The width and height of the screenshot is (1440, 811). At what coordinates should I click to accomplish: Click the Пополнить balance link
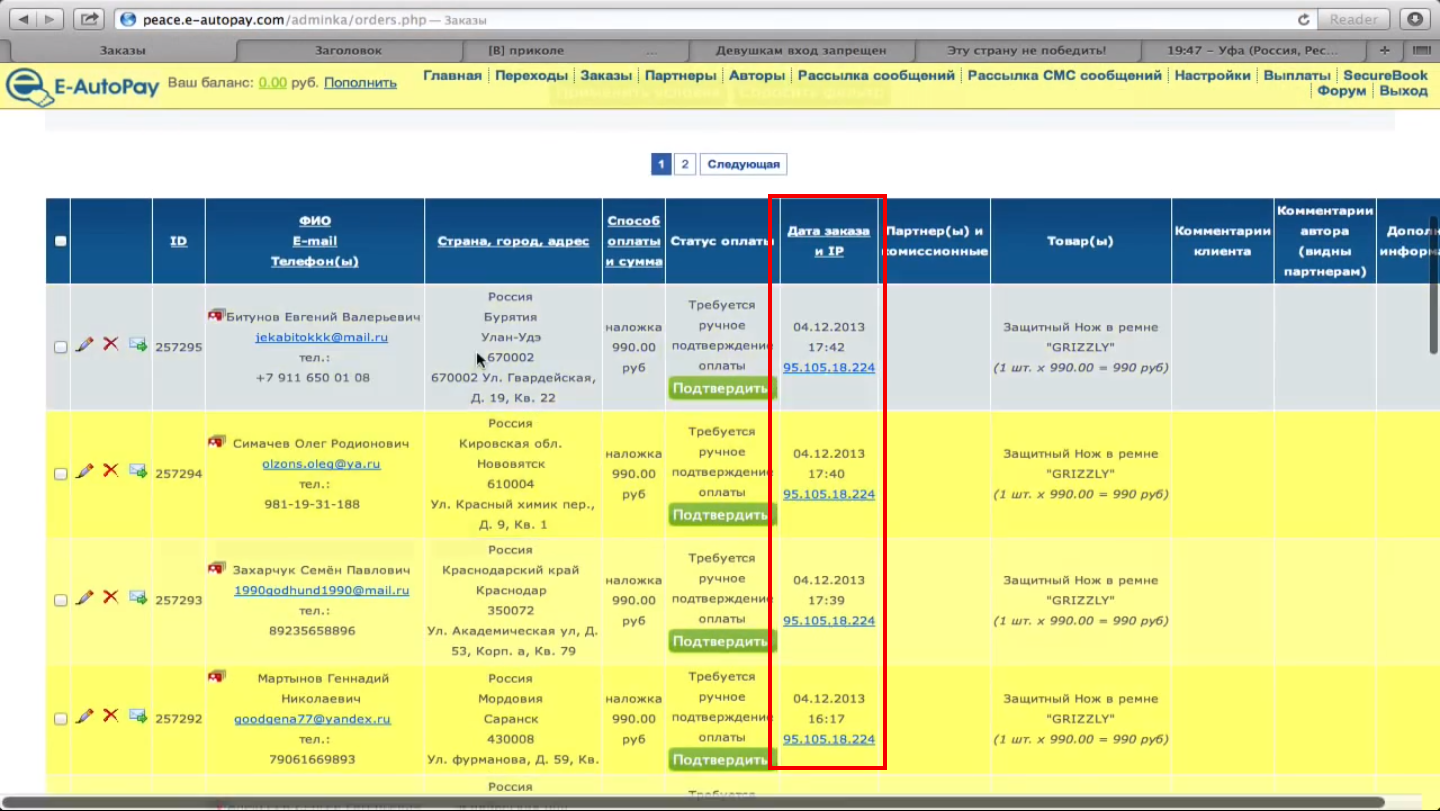(360, 83)
